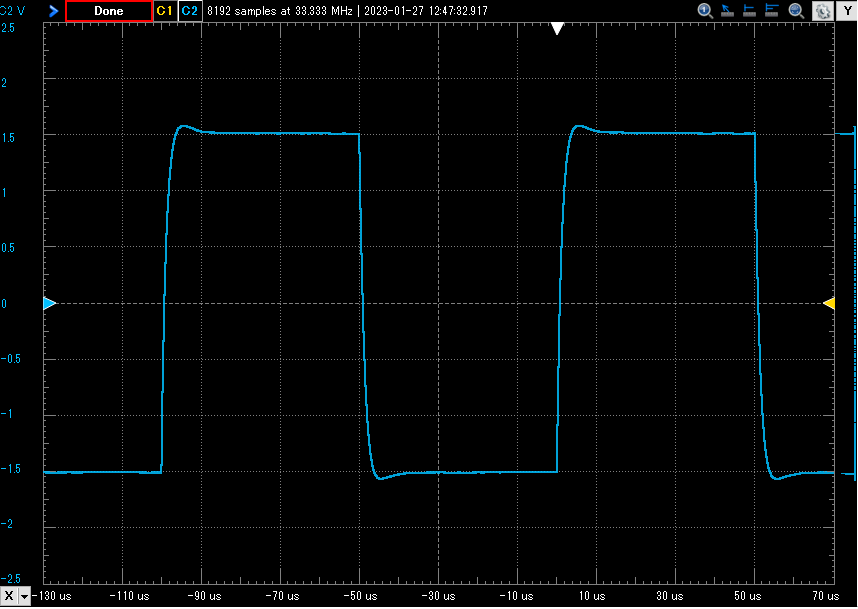
Task: Open plot options gear menu
Action: tap(823, 11)
